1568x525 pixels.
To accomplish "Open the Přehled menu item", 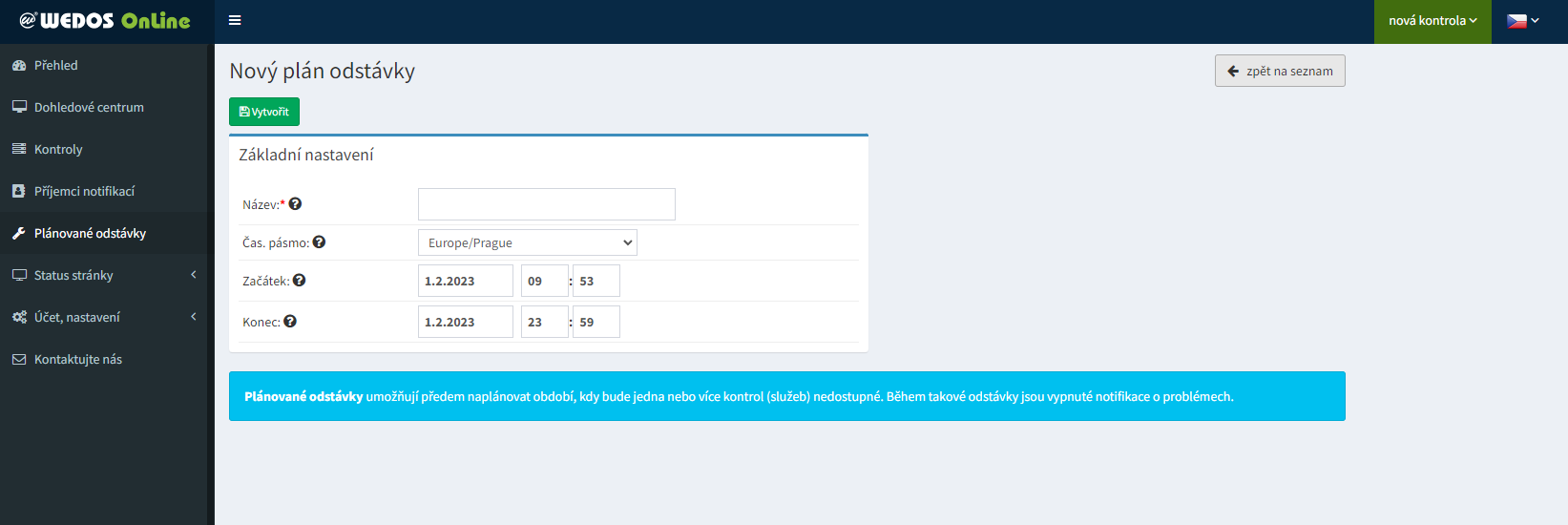I will 103,65.
